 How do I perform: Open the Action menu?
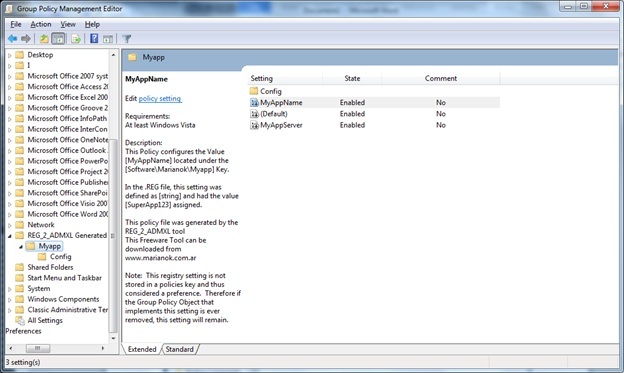pyautogui.click(x=41, y=24)
